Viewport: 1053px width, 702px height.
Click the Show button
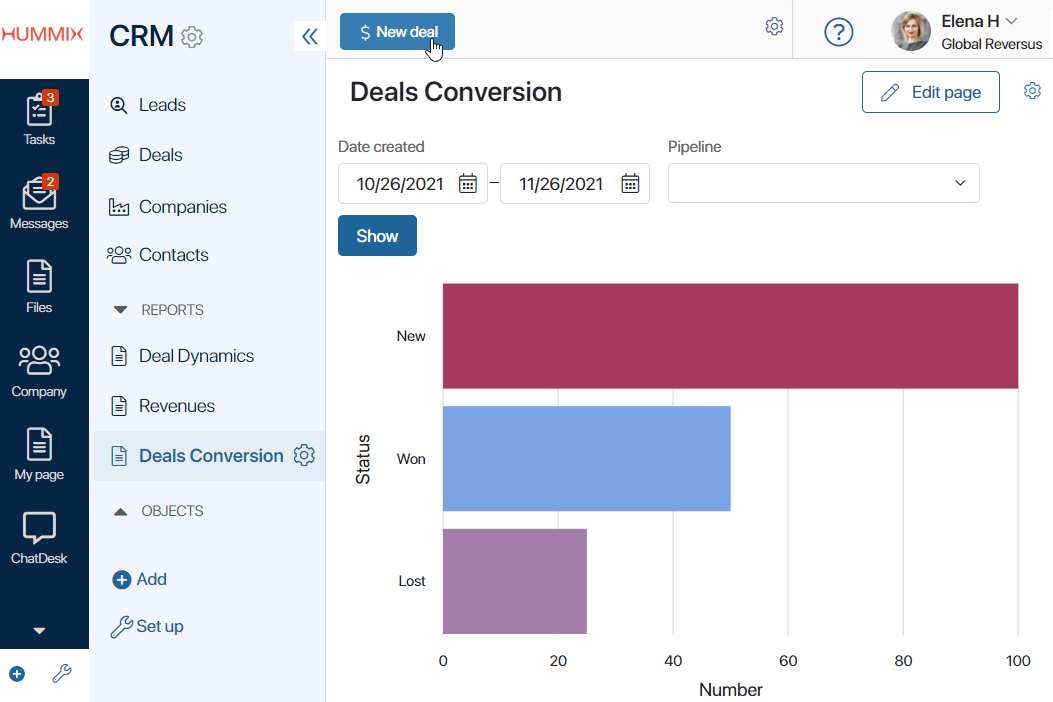pyautogui.click(x=377, y=236)
